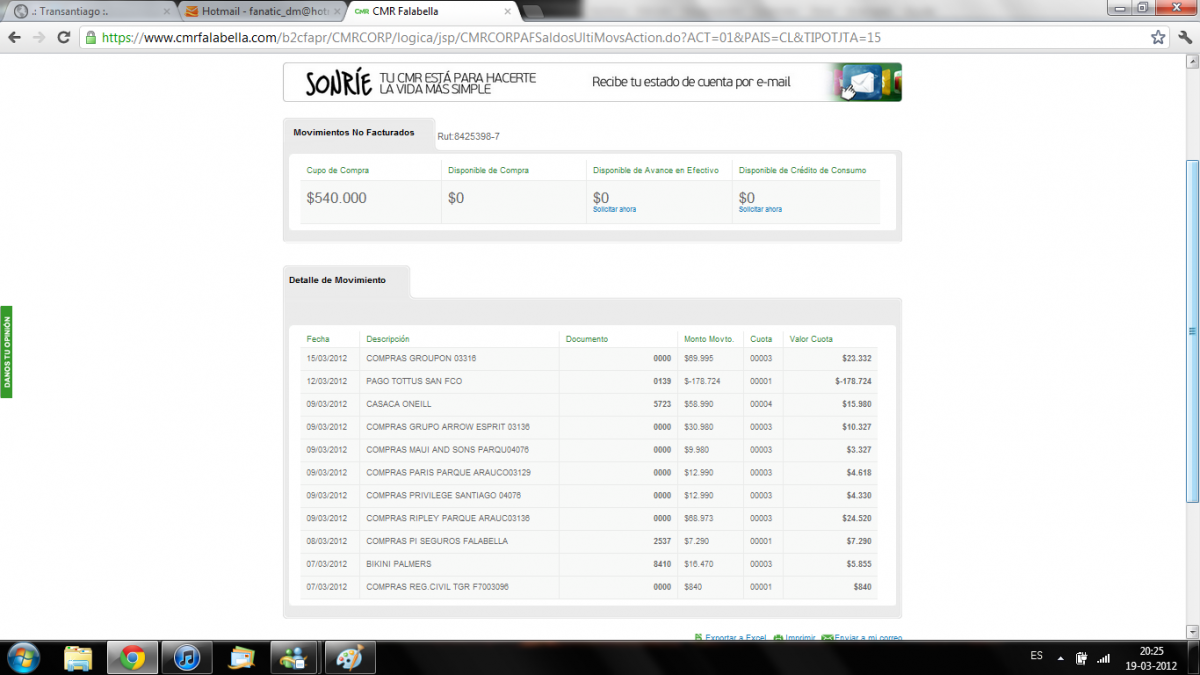Viewport: 1200px width, 675px height.
Task: Switch to the Transantiago tab
Action: (90, 12)
